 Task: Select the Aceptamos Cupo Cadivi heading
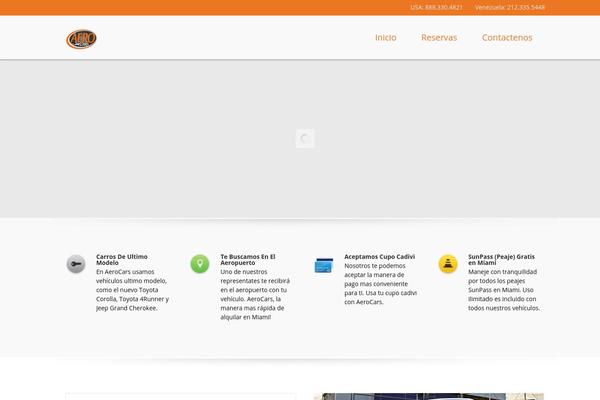[x=380, y=256]
